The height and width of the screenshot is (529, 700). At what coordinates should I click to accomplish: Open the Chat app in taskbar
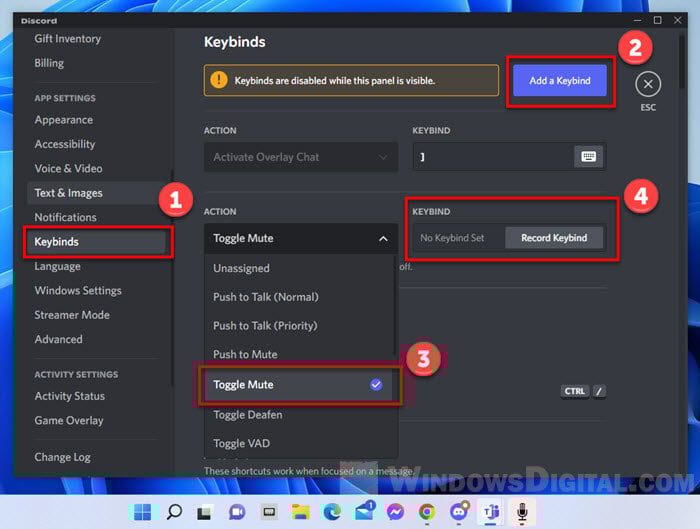pos(237,512)
